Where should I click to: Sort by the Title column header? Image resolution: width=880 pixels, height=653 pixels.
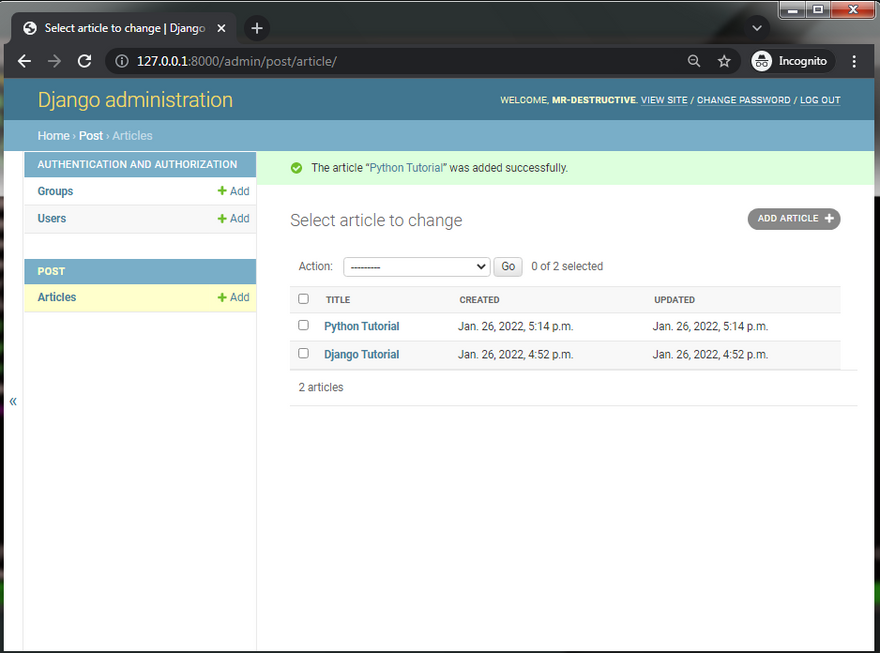tap(338, 300)
